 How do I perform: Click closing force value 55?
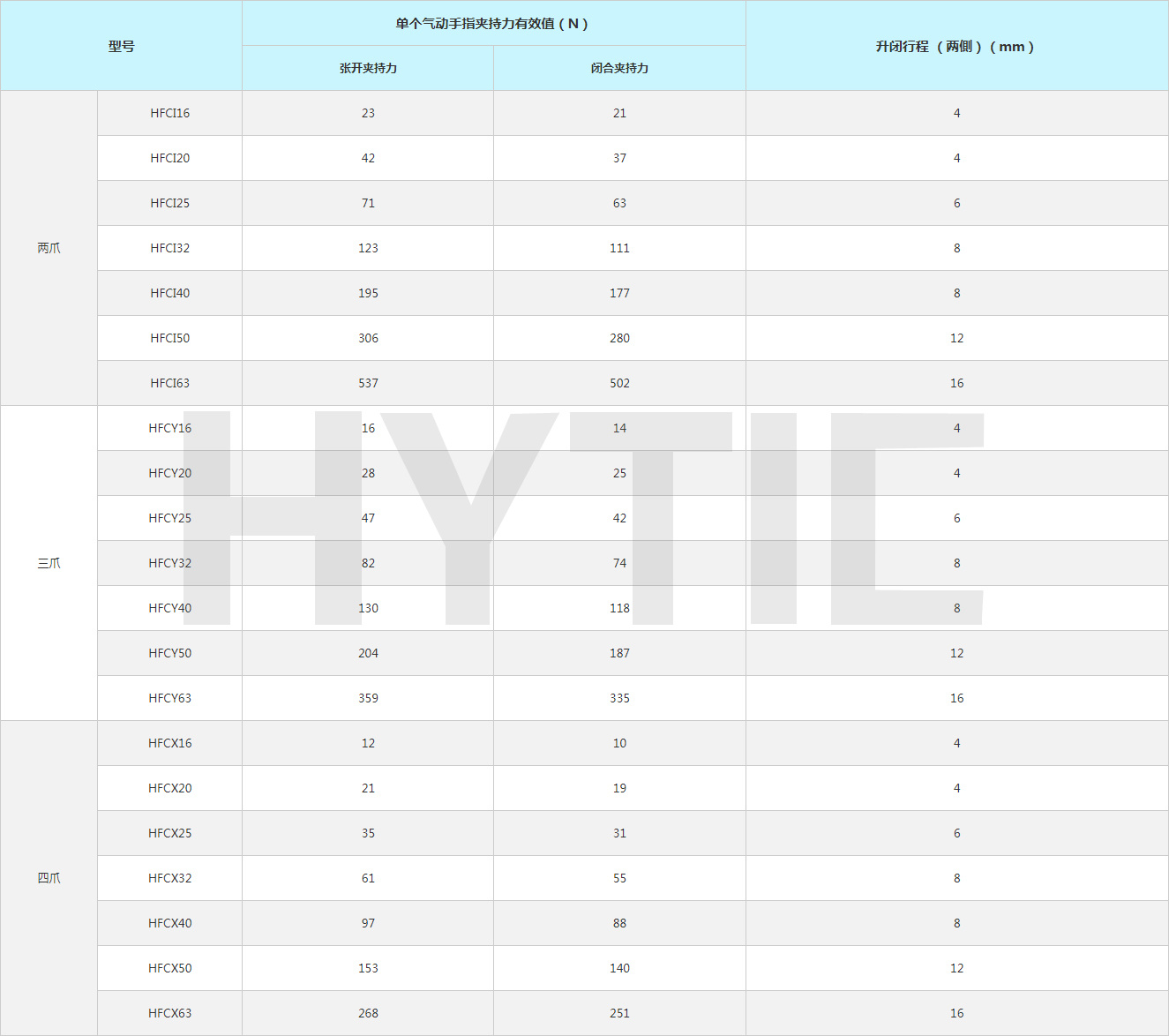click(619, 878)
